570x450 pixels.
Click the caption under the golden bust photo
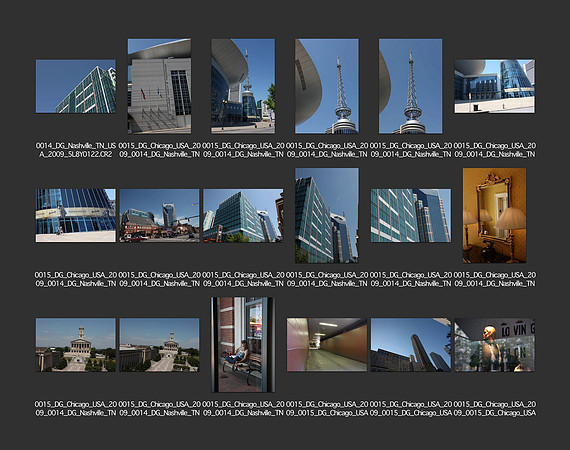tap(494, 409)
